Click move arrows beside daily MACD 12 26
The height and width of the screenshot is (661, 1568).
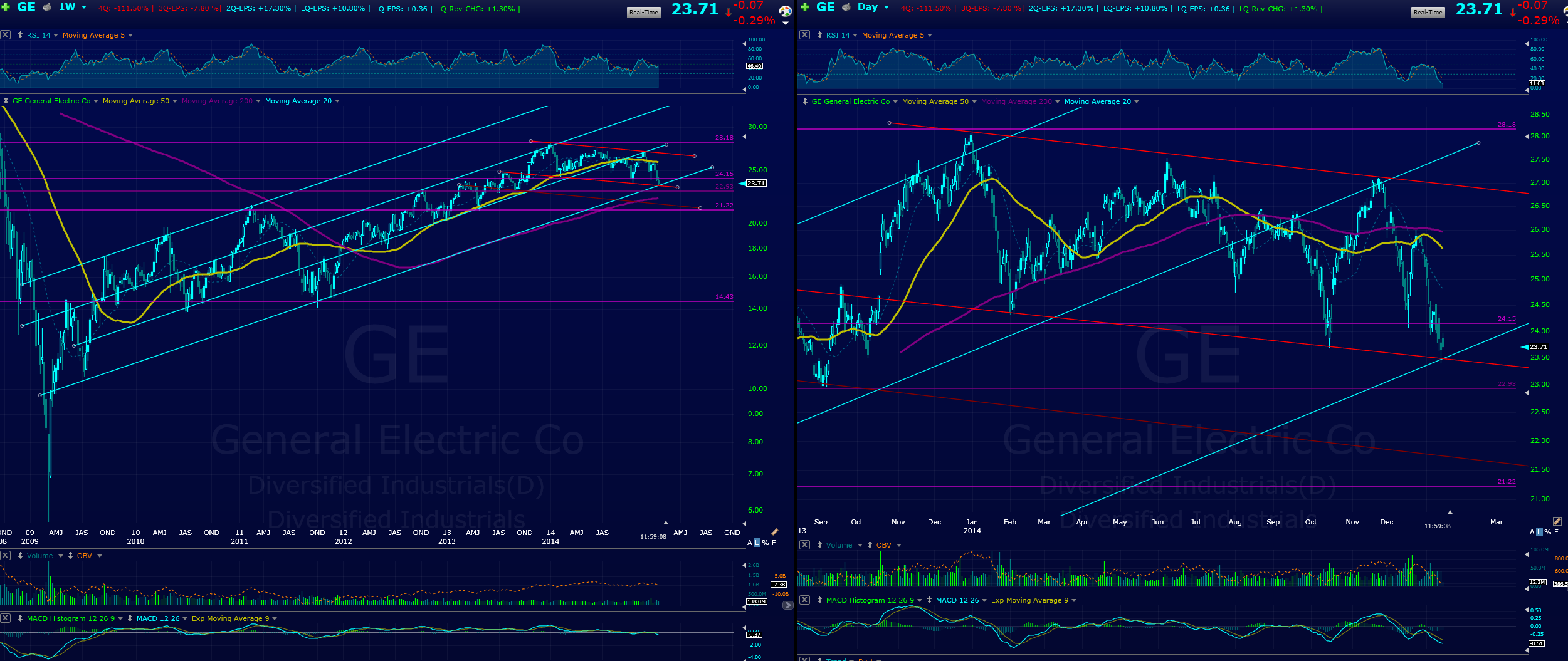tap(929, 600)
